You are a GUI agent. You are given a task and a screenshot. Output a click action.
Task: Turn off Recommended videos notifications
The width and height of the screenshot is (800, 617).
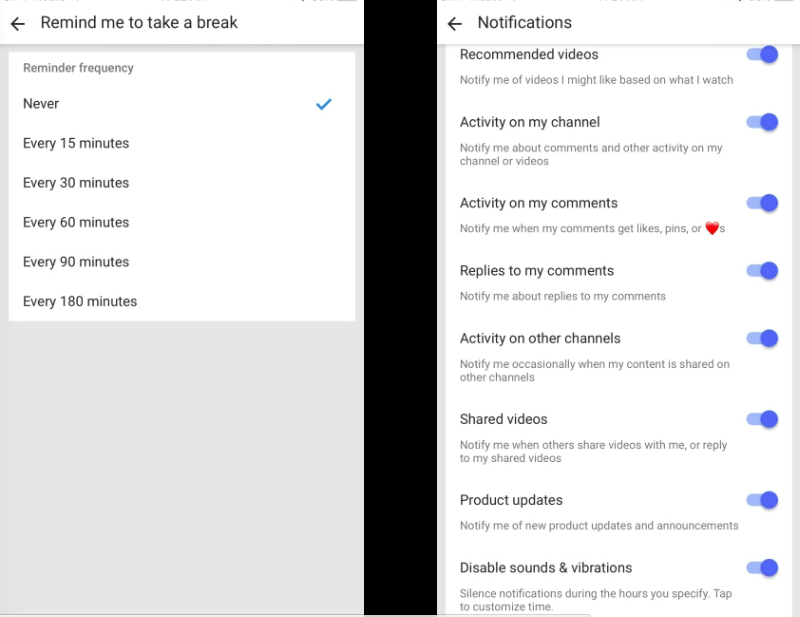tap(762, 55)
